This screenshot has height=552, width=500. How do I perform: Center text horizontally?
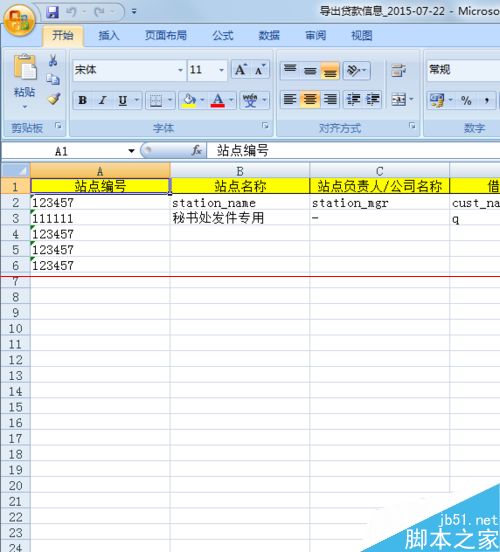[310, 99]
